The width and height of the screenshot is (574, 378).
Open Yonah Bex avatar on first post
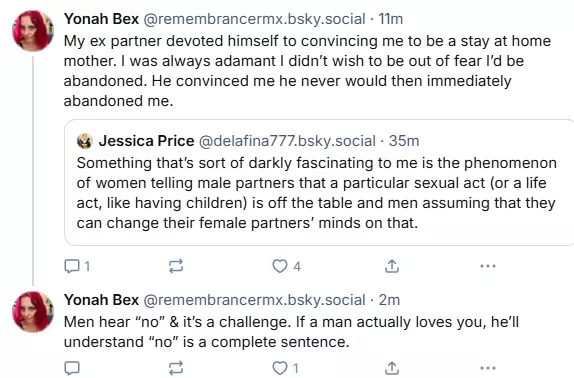click(x=33, y=31)
